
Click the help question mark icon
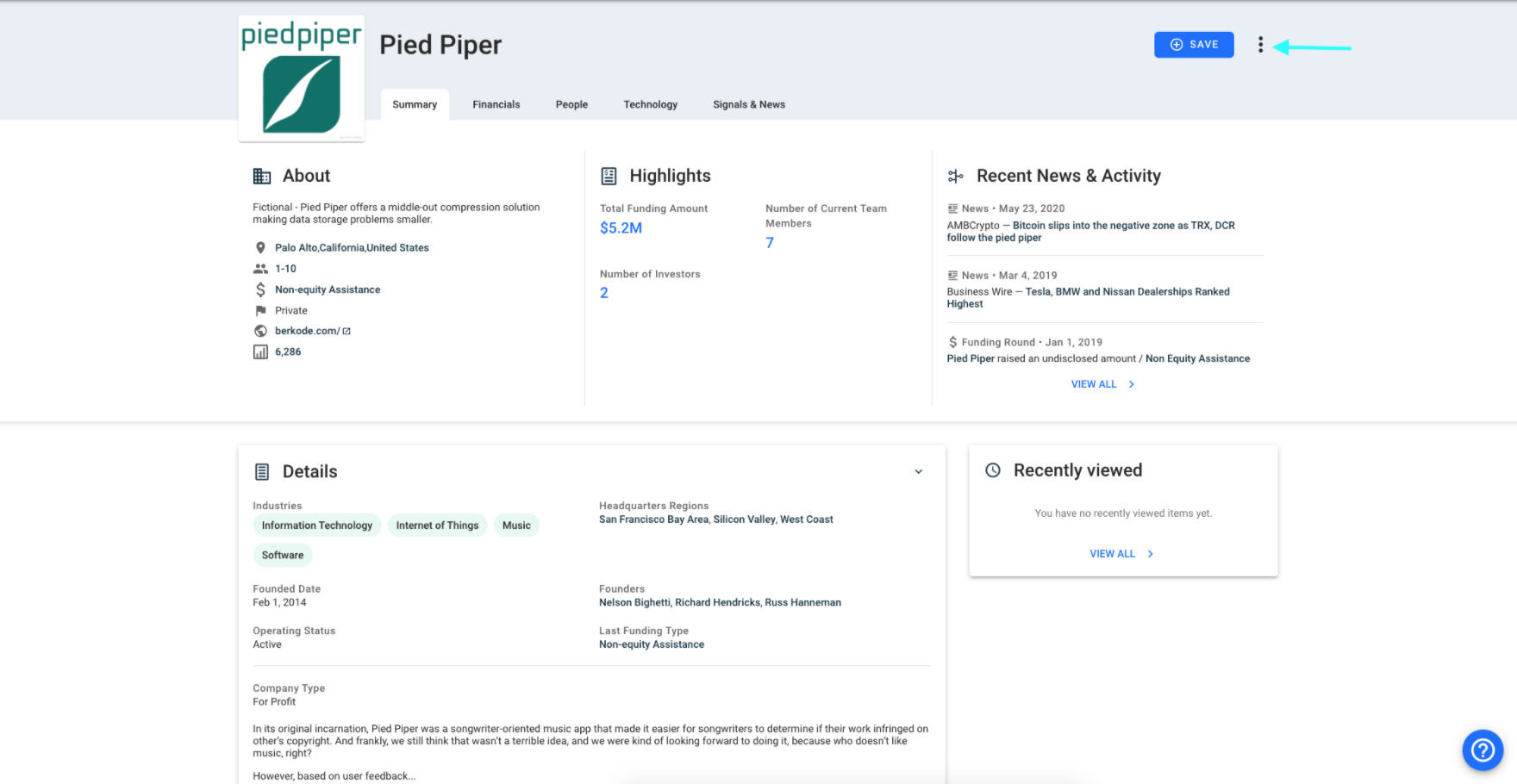tap(1483, 750)
